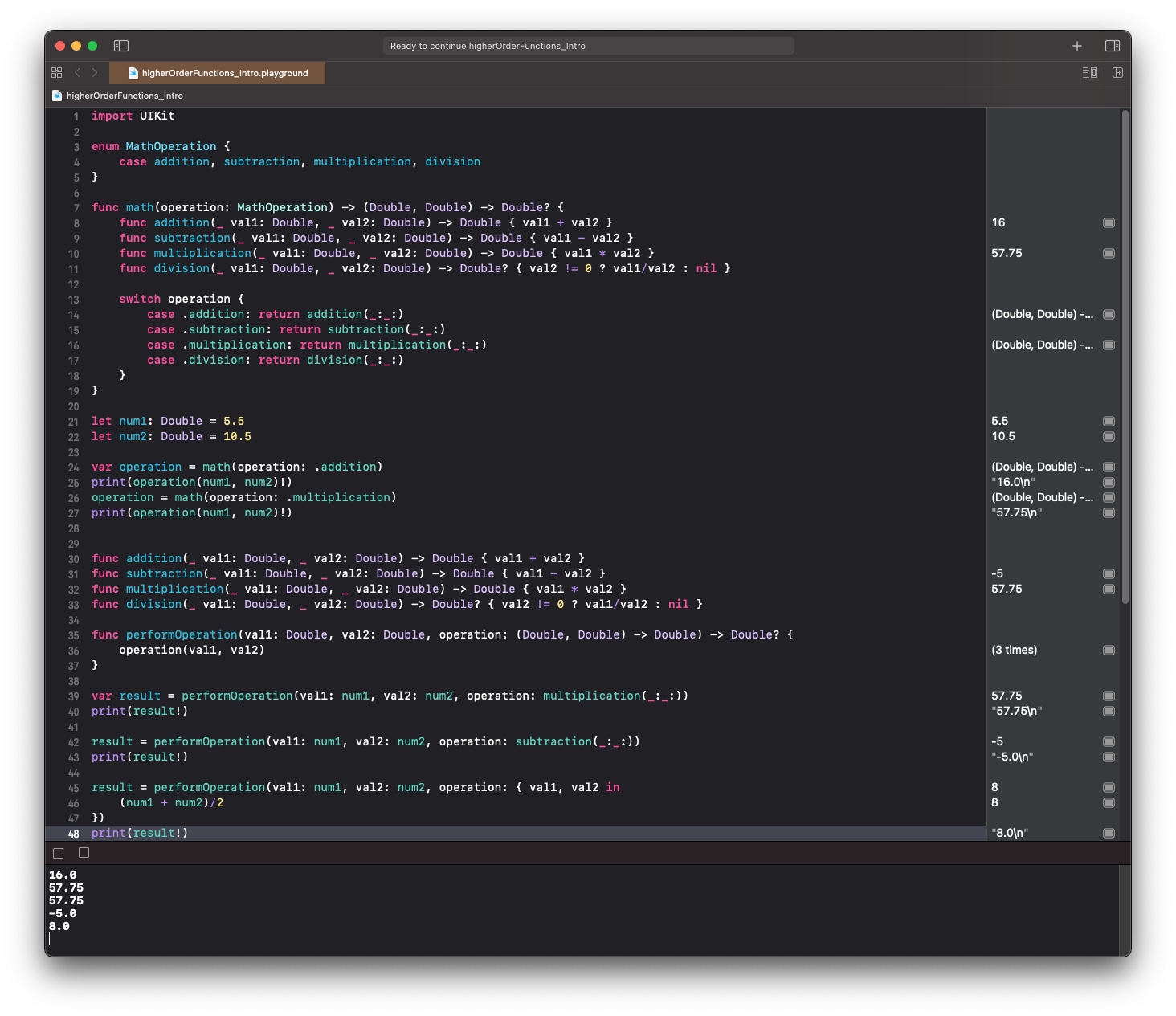1176x1016 pixels.
Task: Go back with the left chevron
Action: [x=77, y=72]
